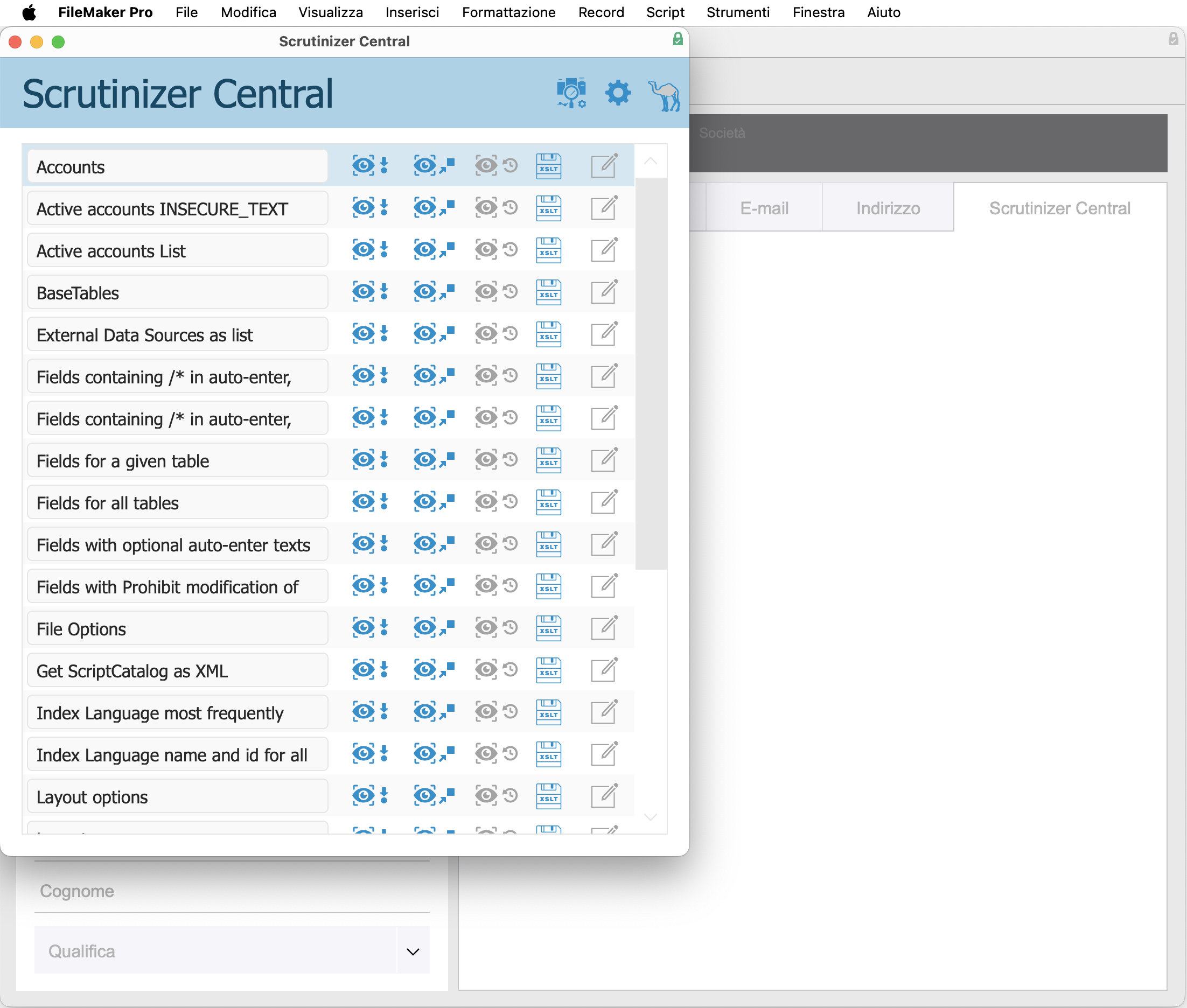Select Index Language most frequently entry
The height and width of the screenshot is (1008, 1187).
click(177, 712)
